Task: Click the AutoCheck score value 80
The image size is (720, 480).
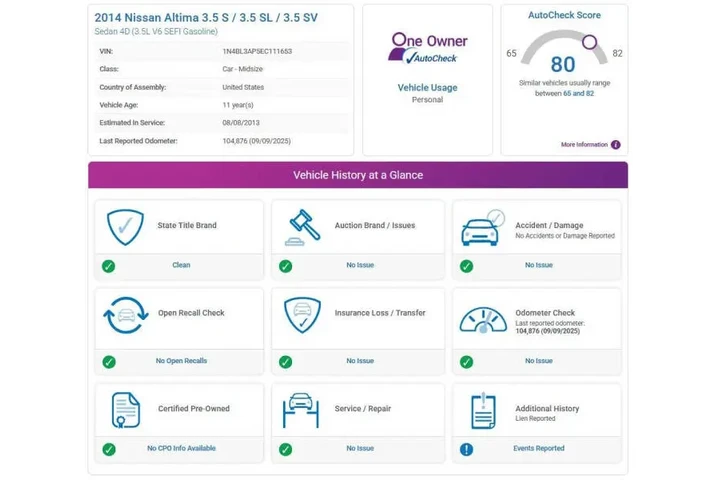Action: pos(563,64)
